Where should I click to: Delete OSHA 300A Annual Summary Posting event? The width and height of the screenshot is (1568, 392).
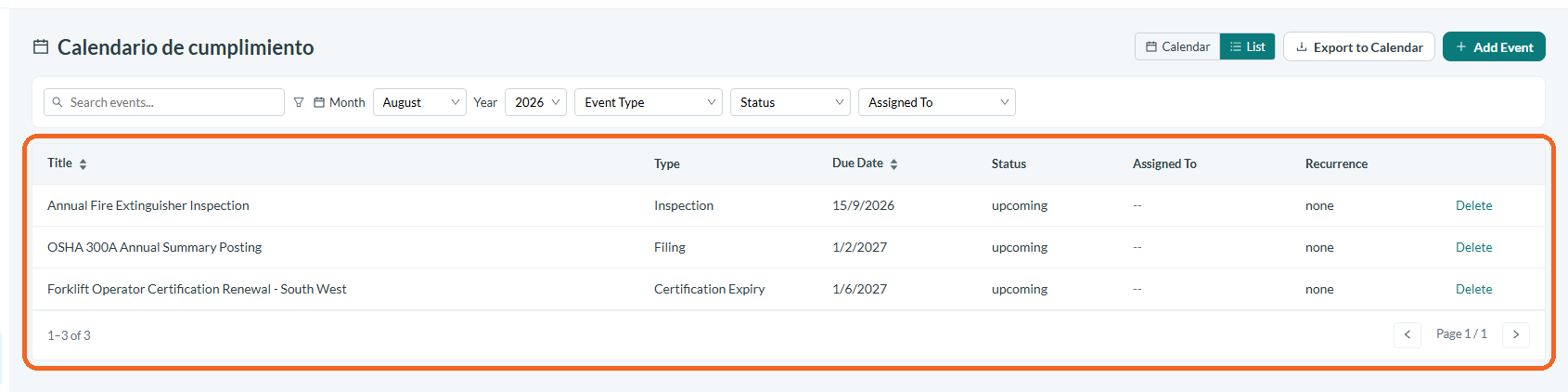(x=1473, y=247)
